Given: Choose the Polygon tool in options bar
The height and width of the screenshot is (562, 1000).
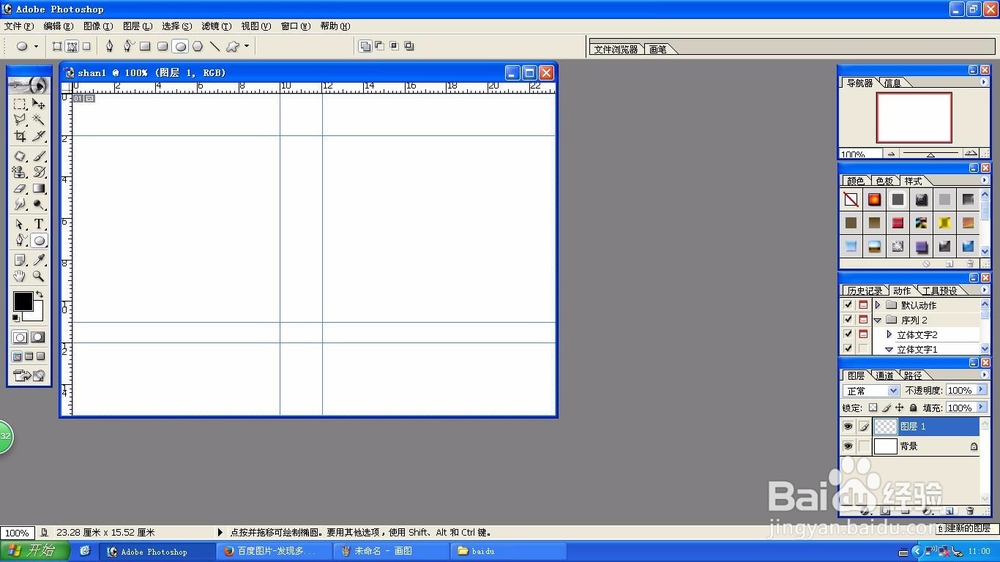Looking at the screenshot, I should (x=198, y=46).
